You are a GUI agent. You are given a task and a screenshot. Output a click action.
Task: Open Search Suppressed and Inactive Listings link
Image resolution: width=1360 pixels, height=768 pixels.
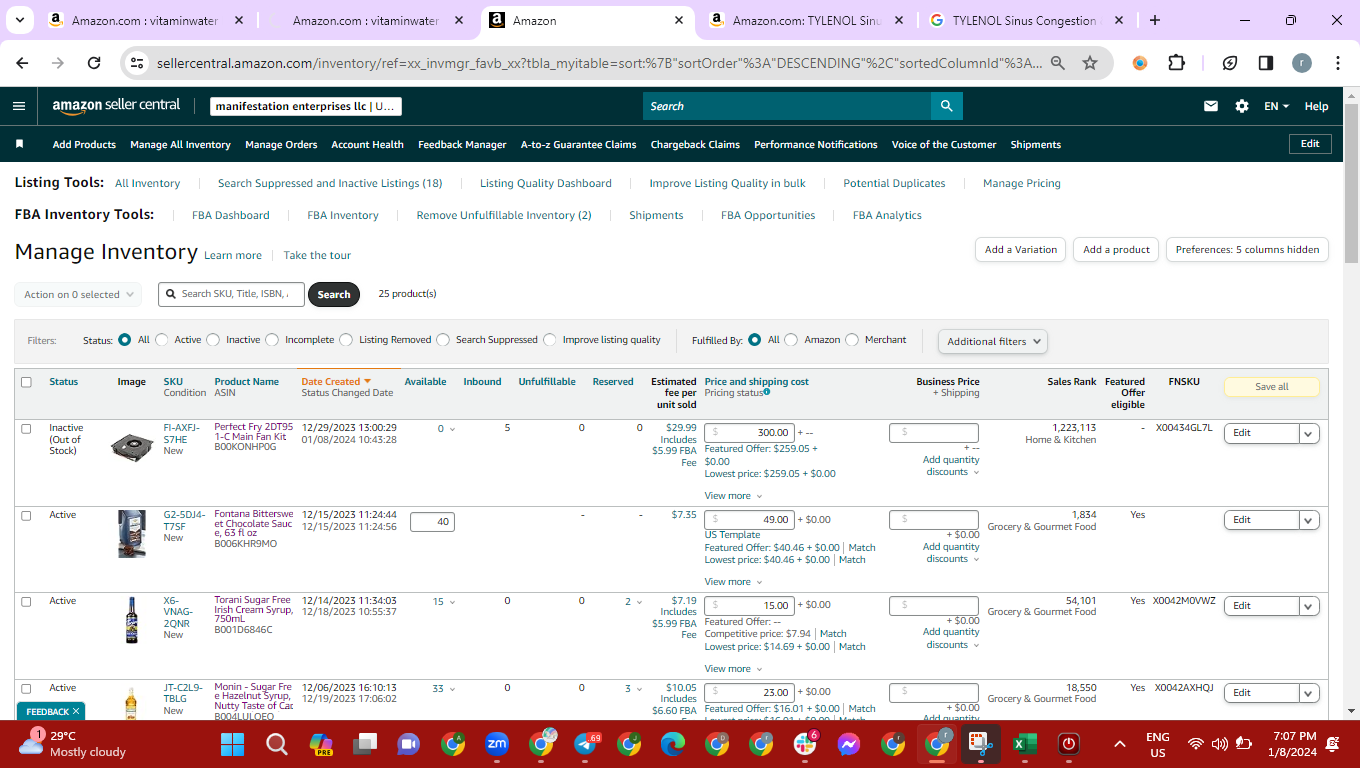point(330,183)
